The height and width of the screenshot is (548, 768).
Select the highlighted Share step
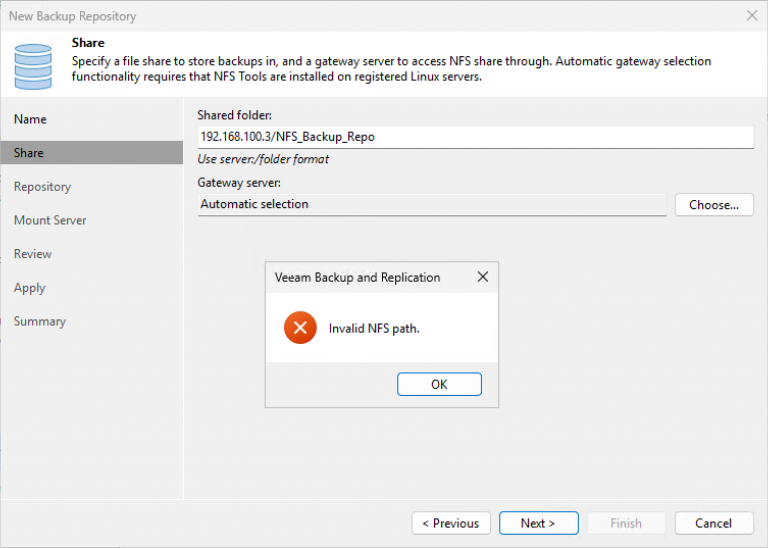coord(29,153)
